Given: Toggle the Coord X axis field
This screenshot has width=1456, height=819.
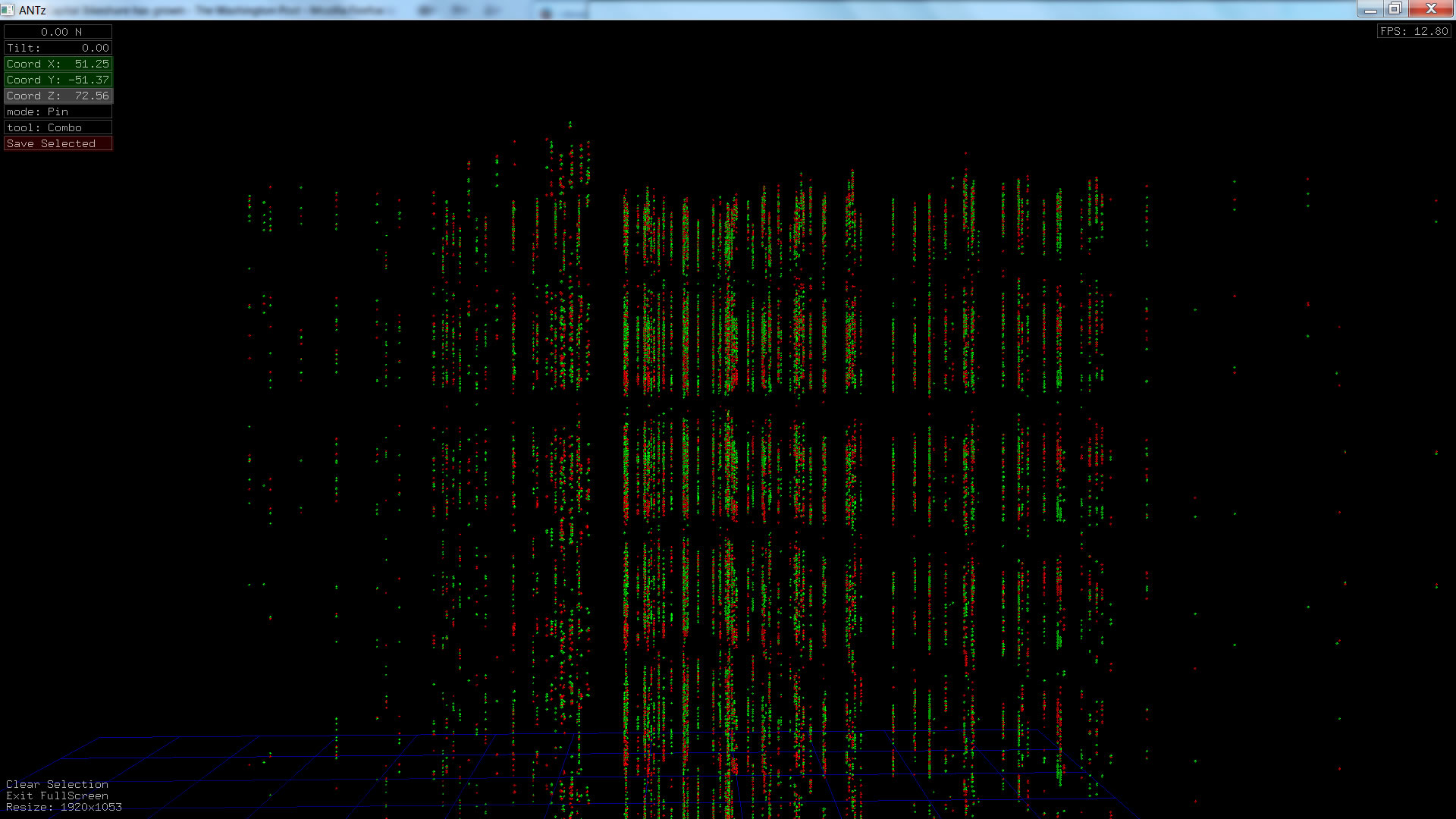Looking at the screenshot, I should click(58, 64).
